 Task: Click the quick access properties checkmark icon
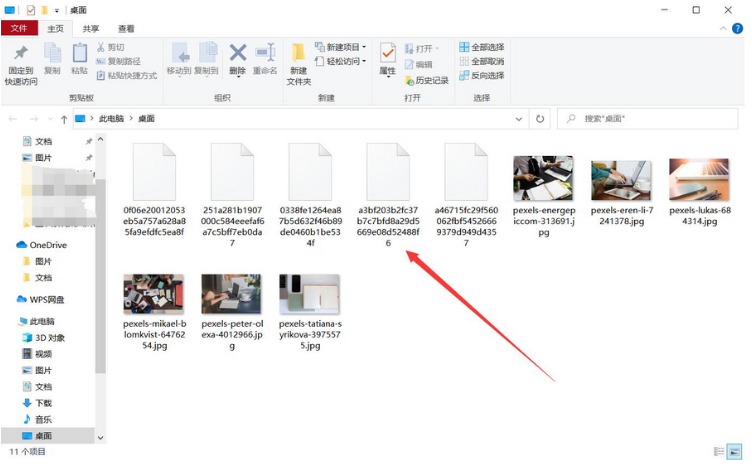click(31, 10)
